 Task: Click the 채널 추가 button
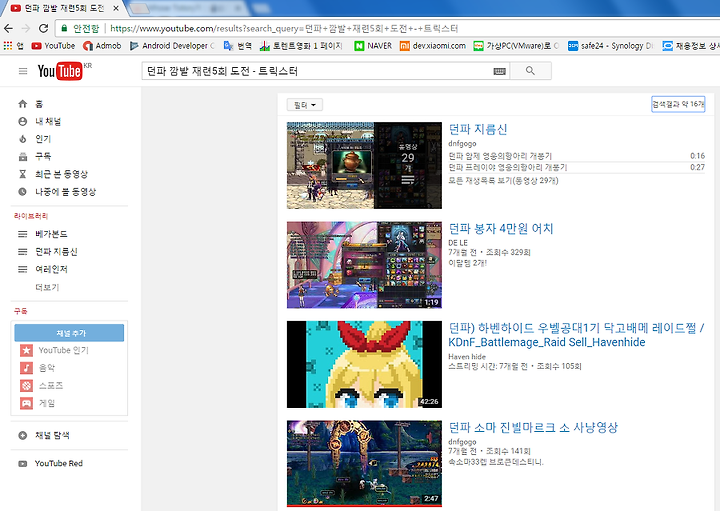(69, 333)
